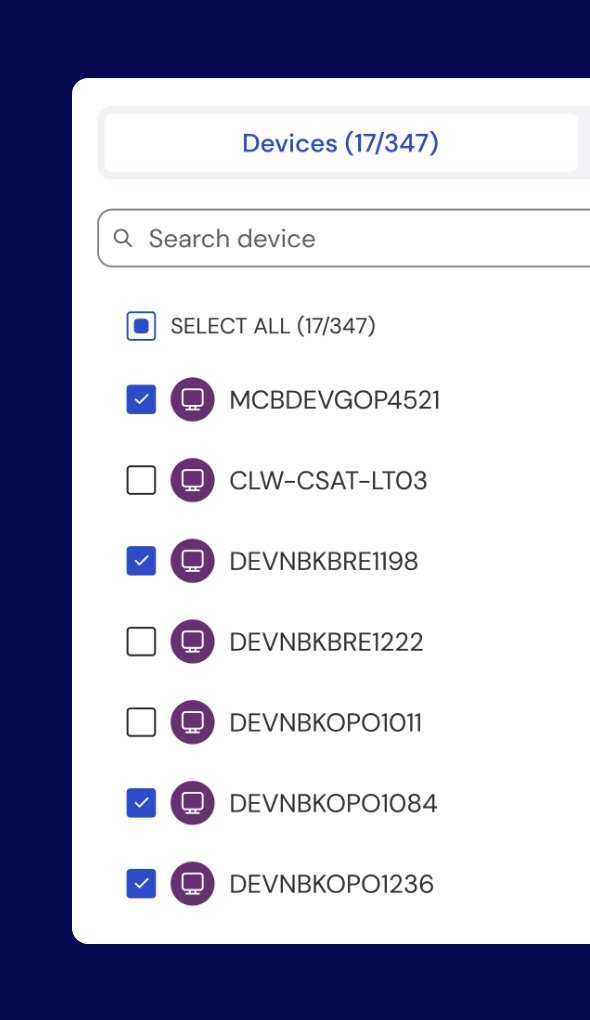Click the monitor icon beside MCBDEVGOP4521

pos(193,399)
